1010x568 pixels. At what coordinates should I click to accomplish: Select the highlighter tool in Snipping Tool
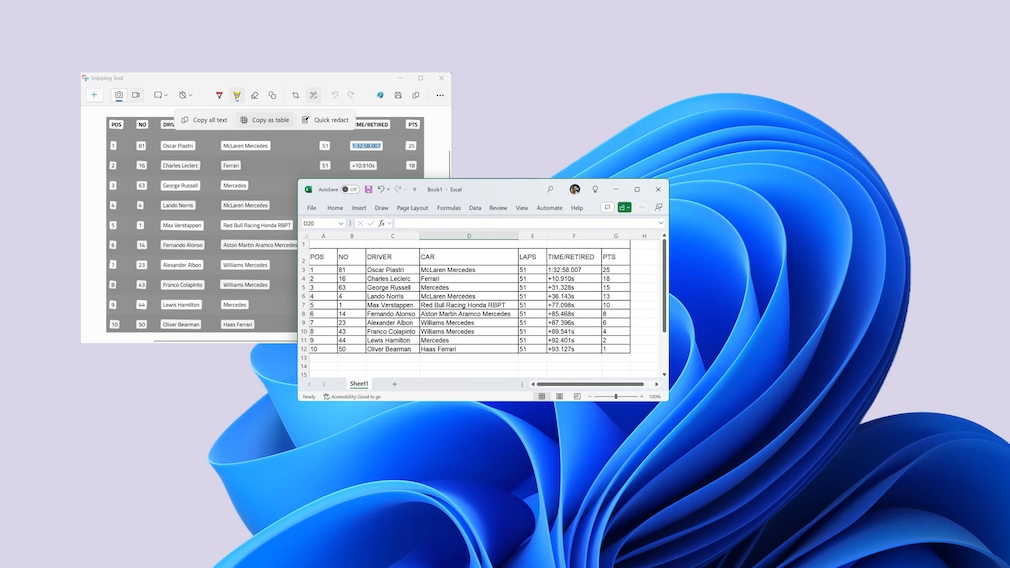(237, 96)
